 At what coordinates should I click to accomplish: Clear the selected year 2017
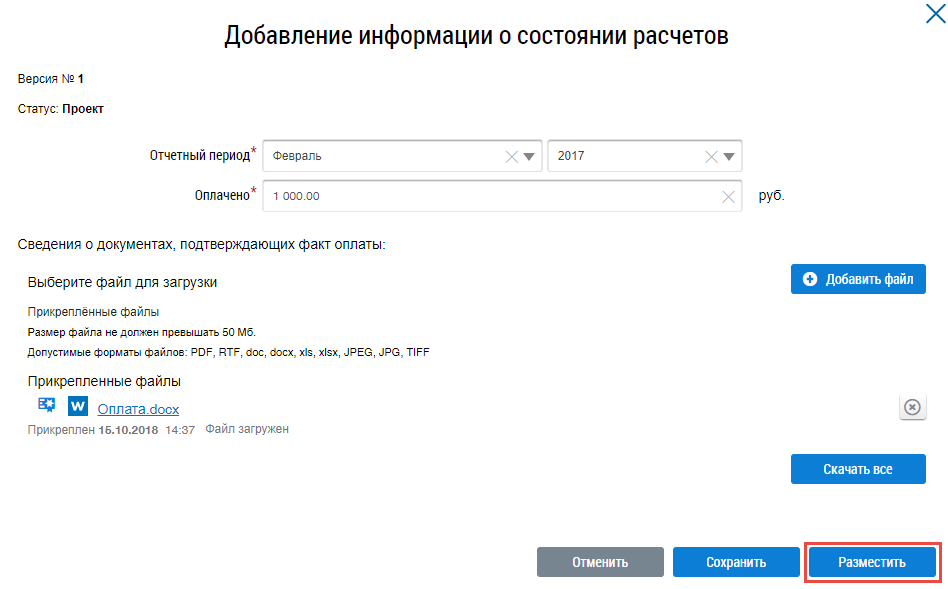[x=711, y=156]
